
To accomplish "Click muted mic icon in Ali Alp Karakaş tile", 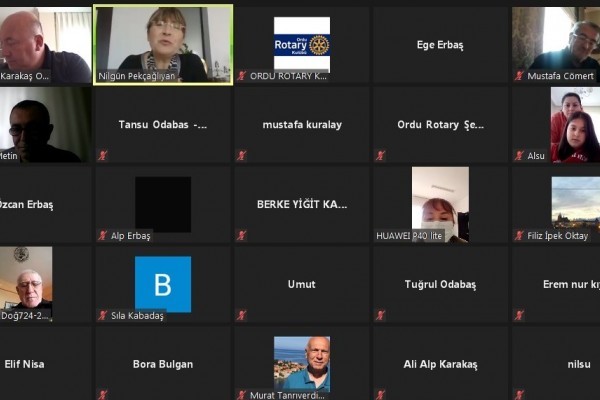I will pyautogui.click(x=380, y=395).
